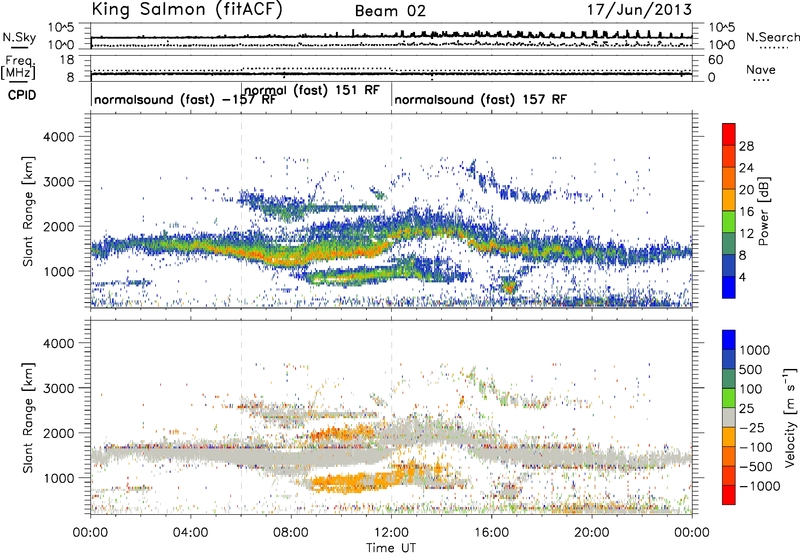The width and height of the screenshot is (800, 554).
Task: Click '08:00' on the time axis
Action: [291, 533]
